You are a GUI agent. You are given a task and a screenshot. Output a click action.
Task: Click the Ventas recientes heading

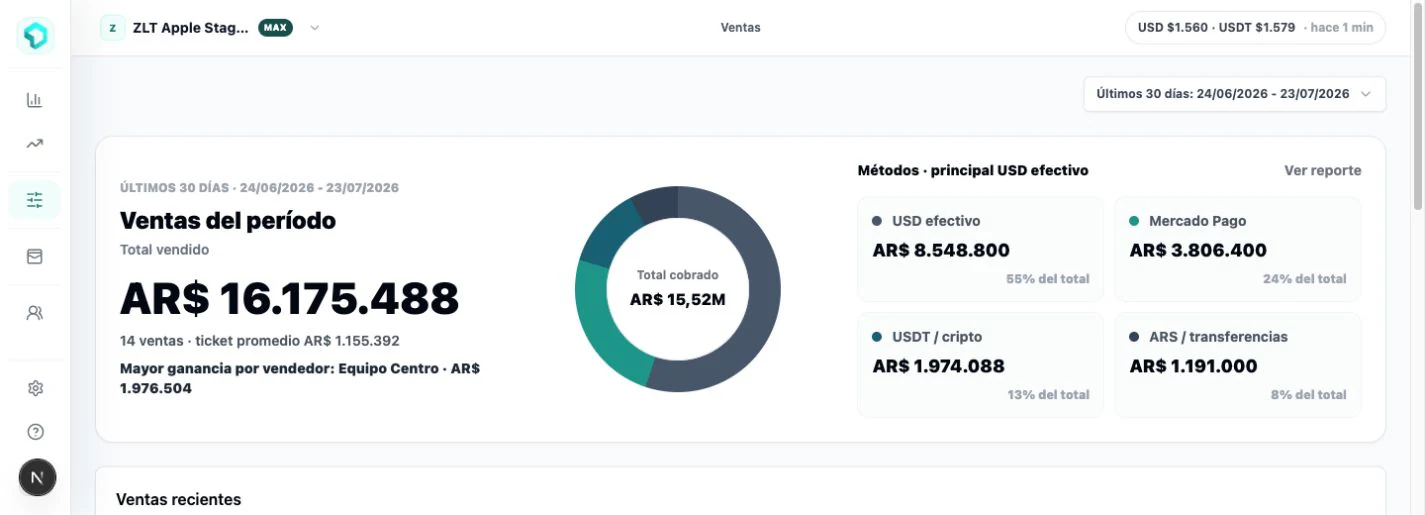click(178, 499)
